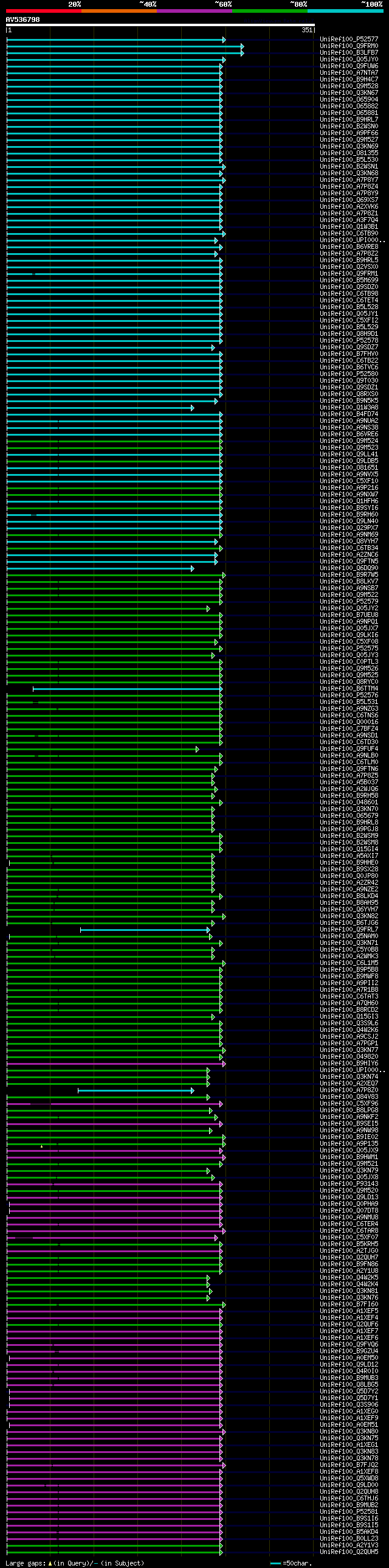This screenshot has height=1568, width=389.
Task: Select the UniRef100_A3F7Q4 label
Action: coord(349,220)
